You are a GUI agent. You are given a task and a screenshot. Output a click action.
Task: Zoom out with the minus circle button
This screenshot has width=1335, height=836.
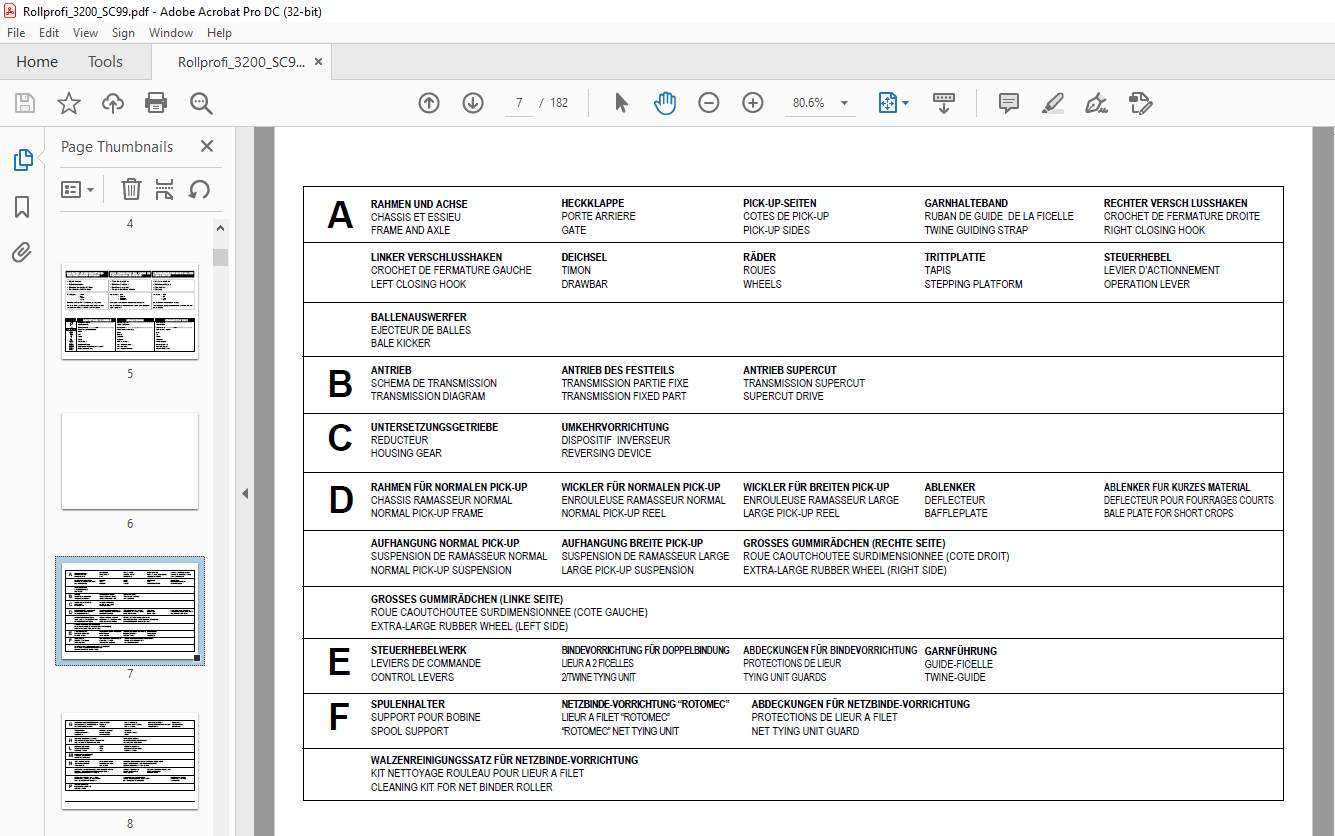coord(709,103)
